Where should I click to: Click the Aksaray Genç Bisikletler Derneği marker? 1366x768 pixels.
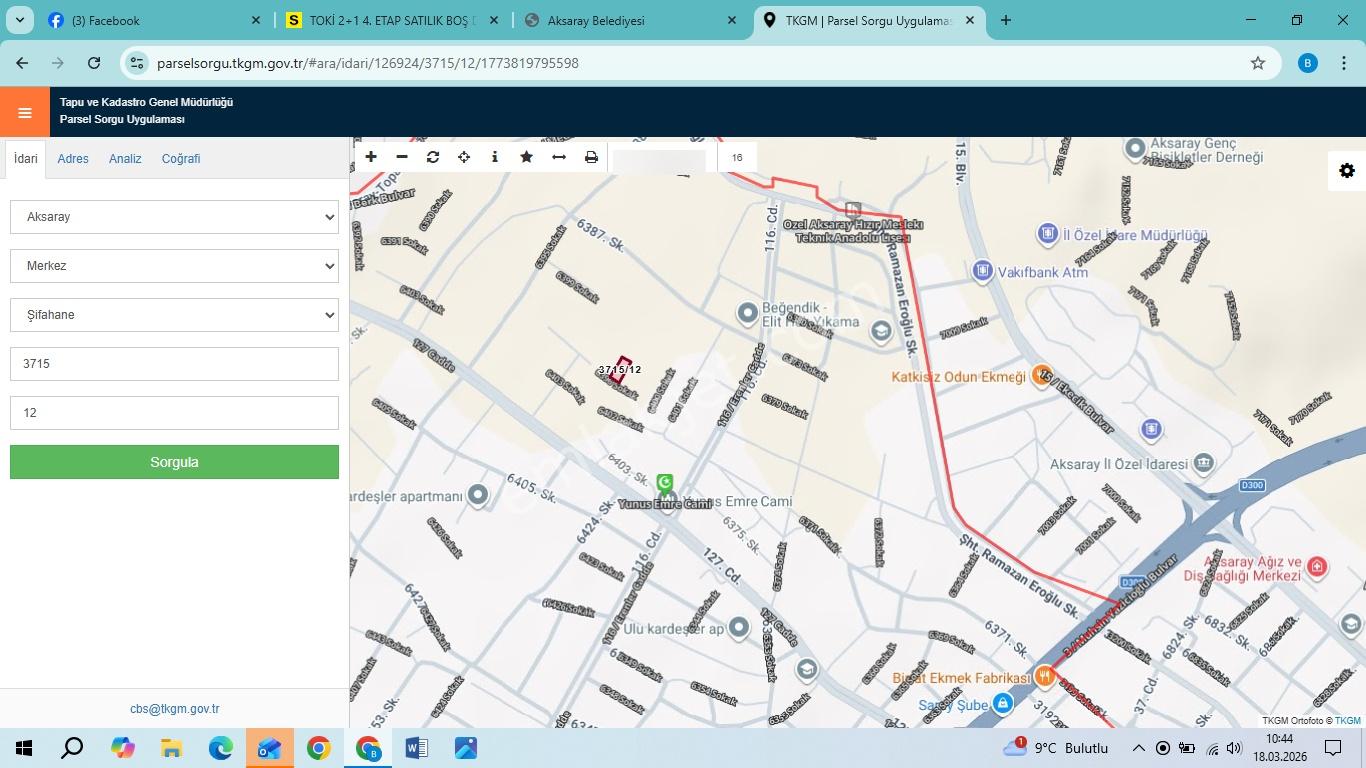1135,149
